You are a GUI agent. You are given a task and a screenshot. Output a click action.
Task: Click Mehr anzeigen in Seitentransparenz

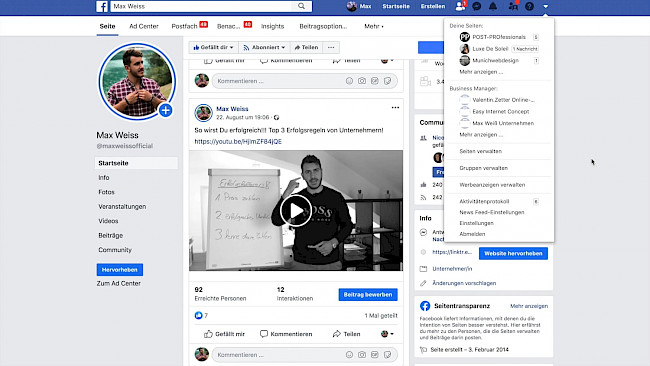click(529, 306)
